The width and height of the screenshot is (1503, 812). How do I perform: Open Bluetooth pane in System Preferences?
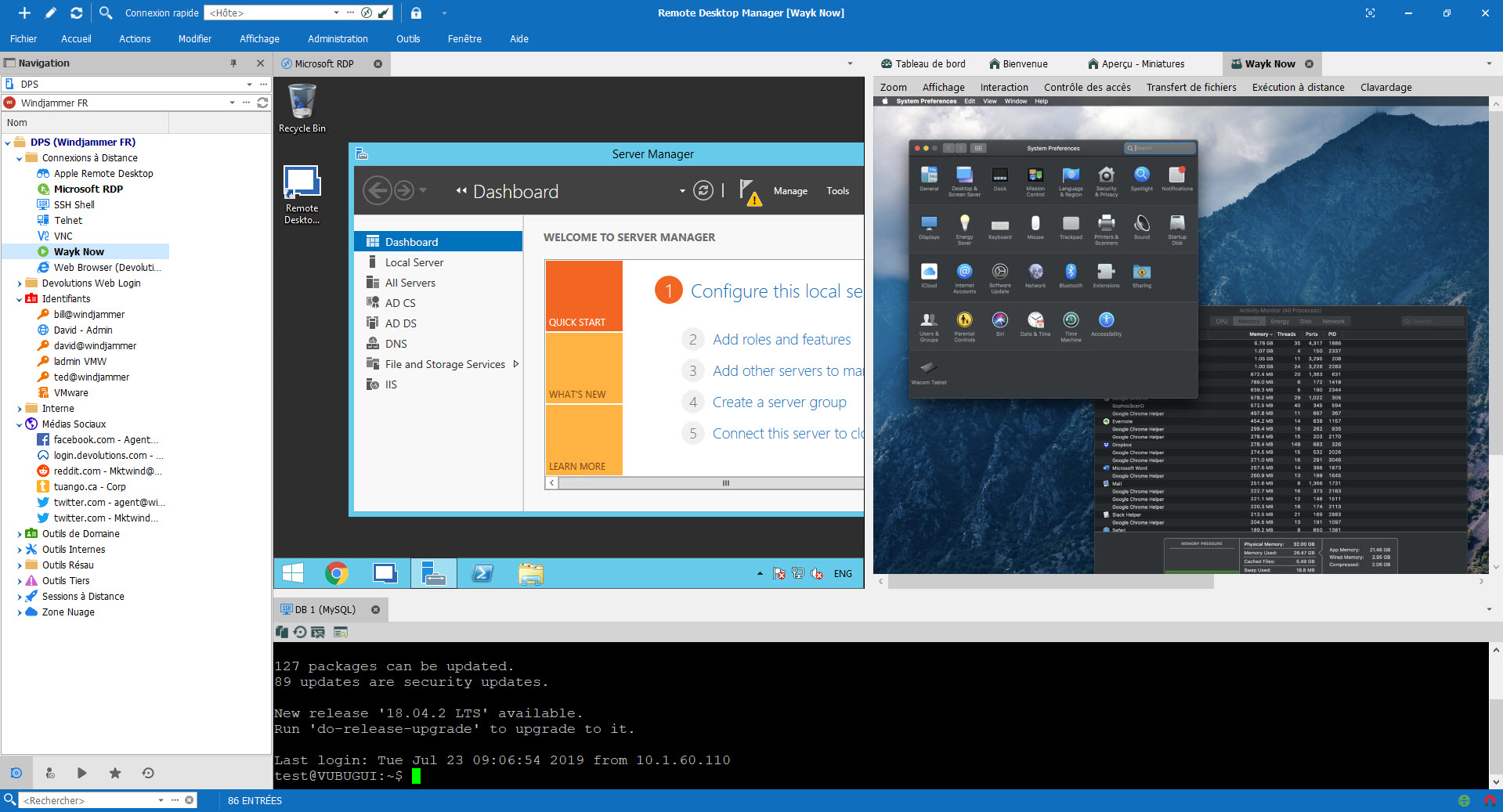pos(1071,276)
